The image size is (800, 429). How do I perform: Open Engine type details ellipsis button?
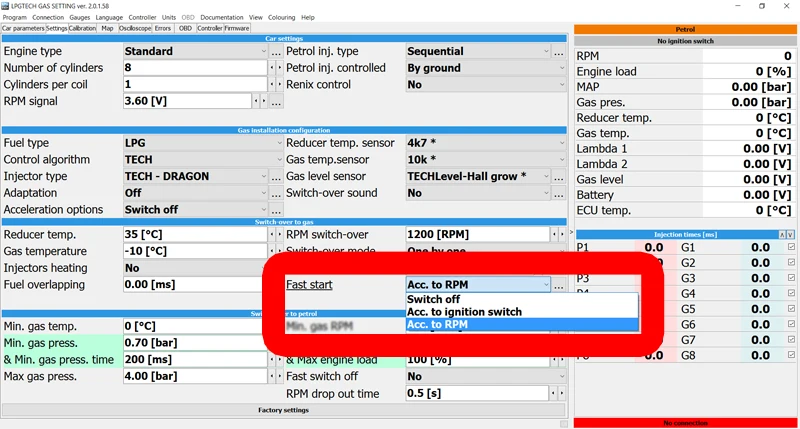276,52
